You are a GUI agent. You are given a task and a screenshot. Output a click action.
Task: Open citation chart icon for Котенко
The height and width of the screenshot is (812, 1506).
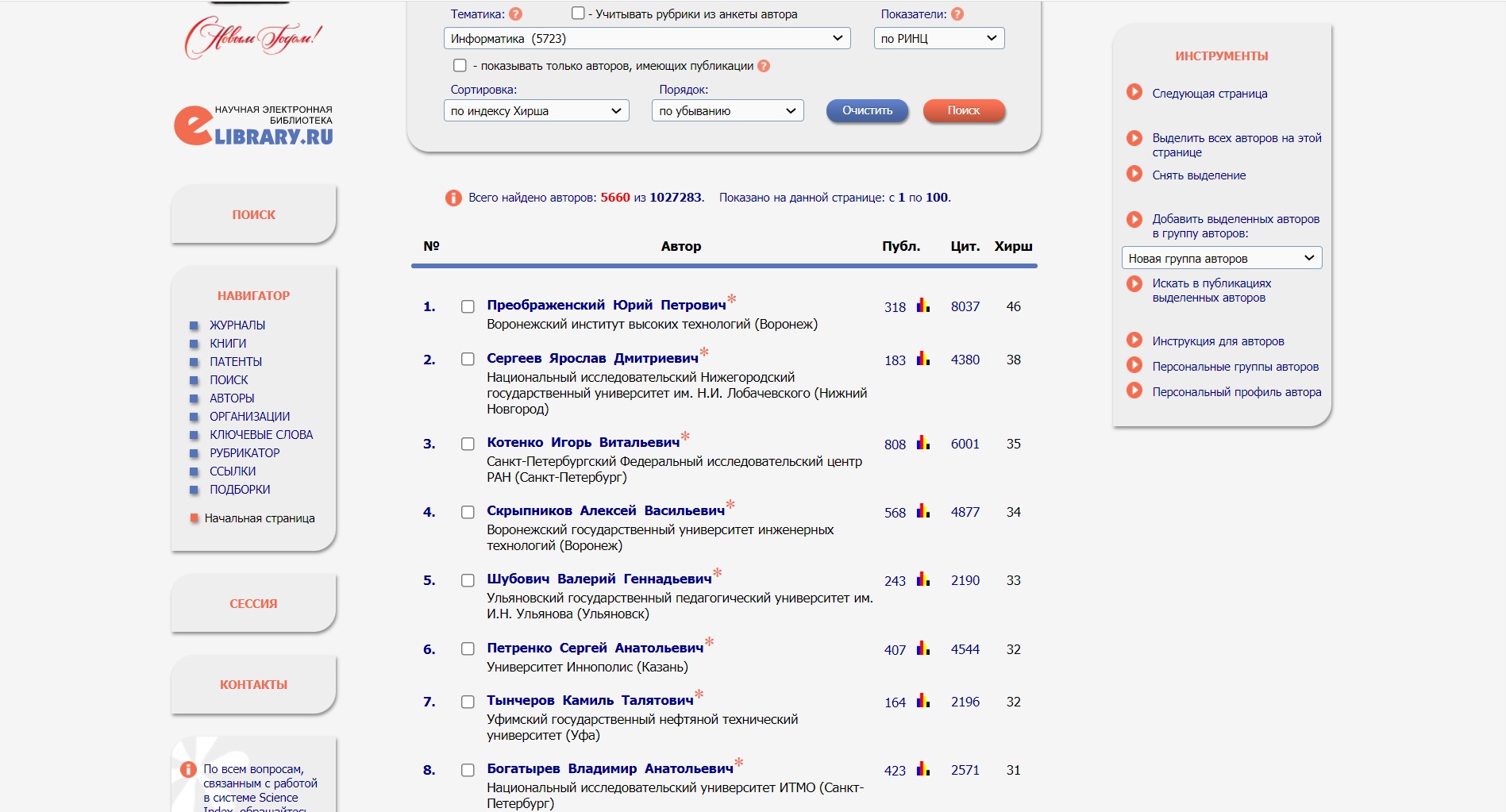tap(923, 443)
